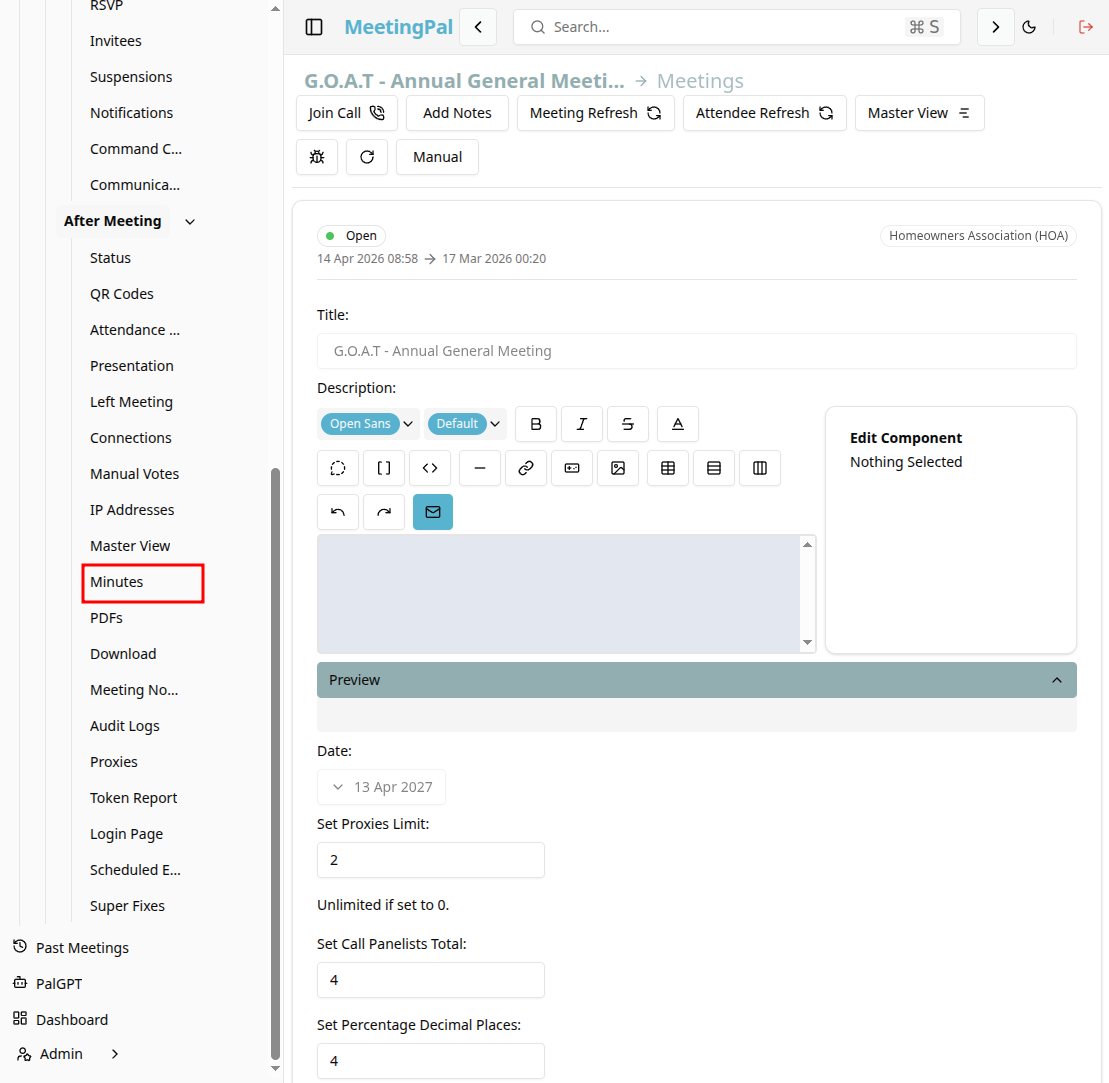Insert square brackets component
This screenshot has width=1109, height=1083.
point(384,468)
